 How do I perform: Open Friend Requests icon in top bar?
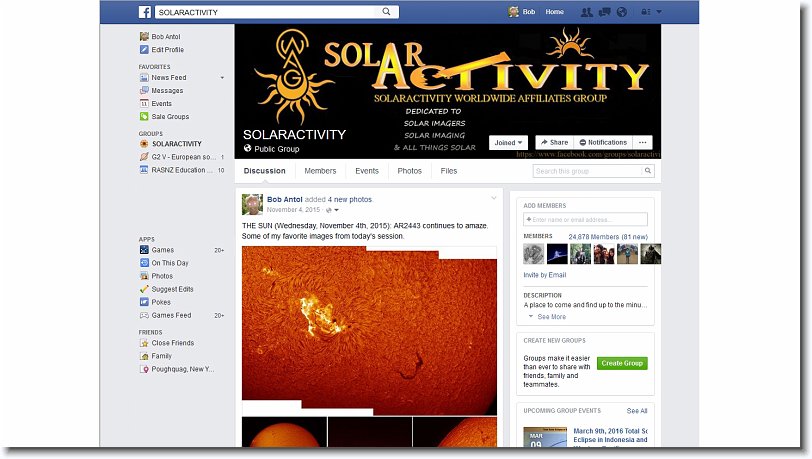click(586, 12)
